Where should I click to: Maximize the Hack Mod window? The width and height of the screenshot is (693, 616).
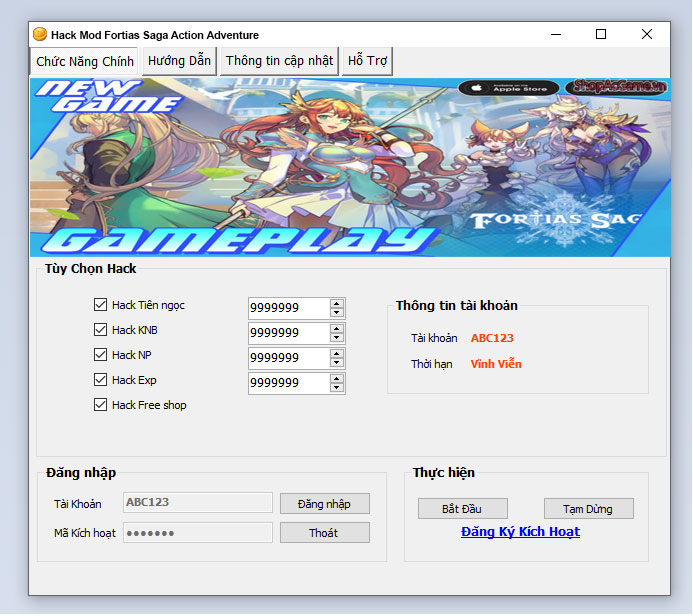601,35
